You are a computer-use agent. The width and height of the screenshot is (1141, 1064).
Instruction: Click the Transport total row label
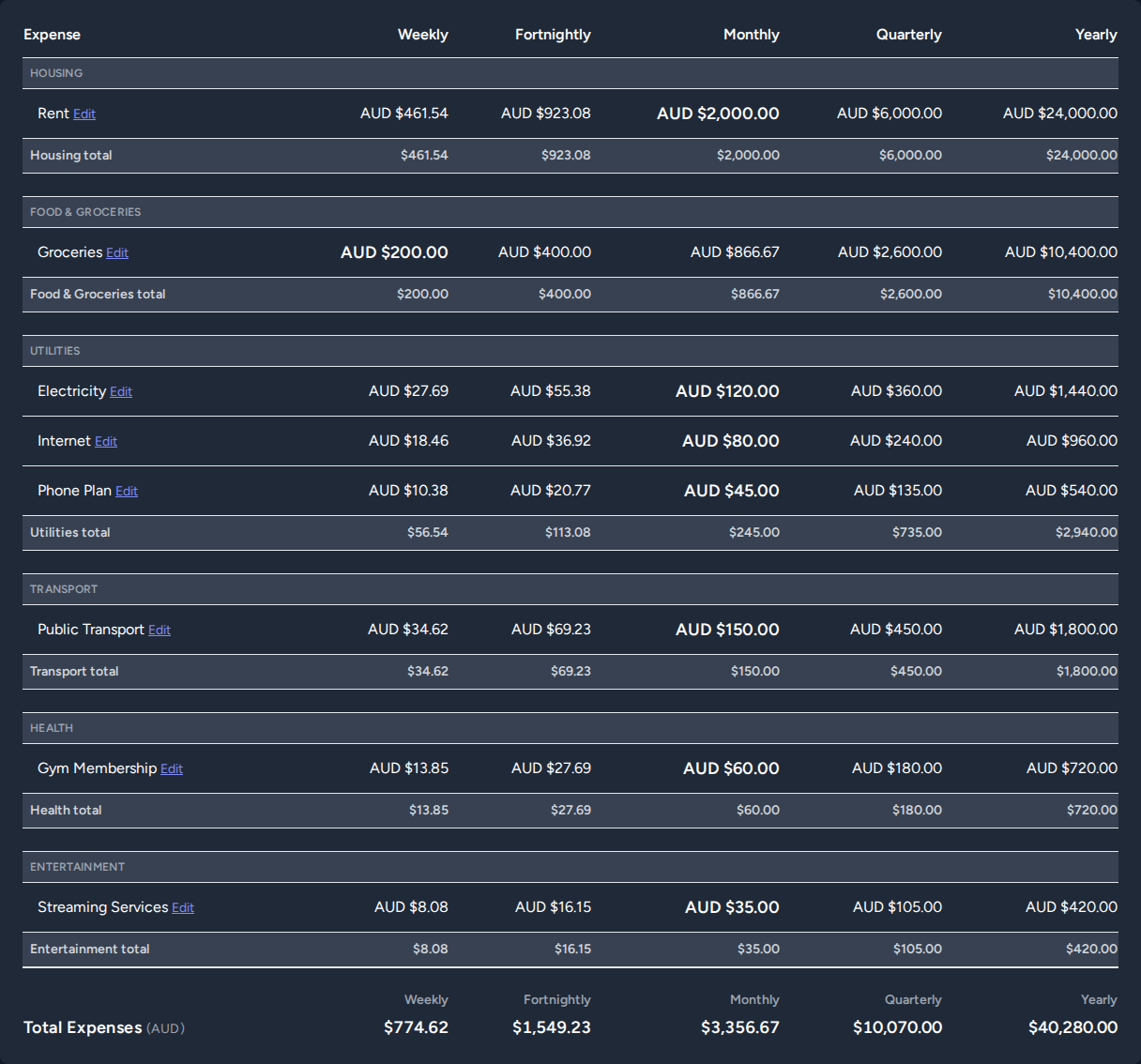(74, 672)
